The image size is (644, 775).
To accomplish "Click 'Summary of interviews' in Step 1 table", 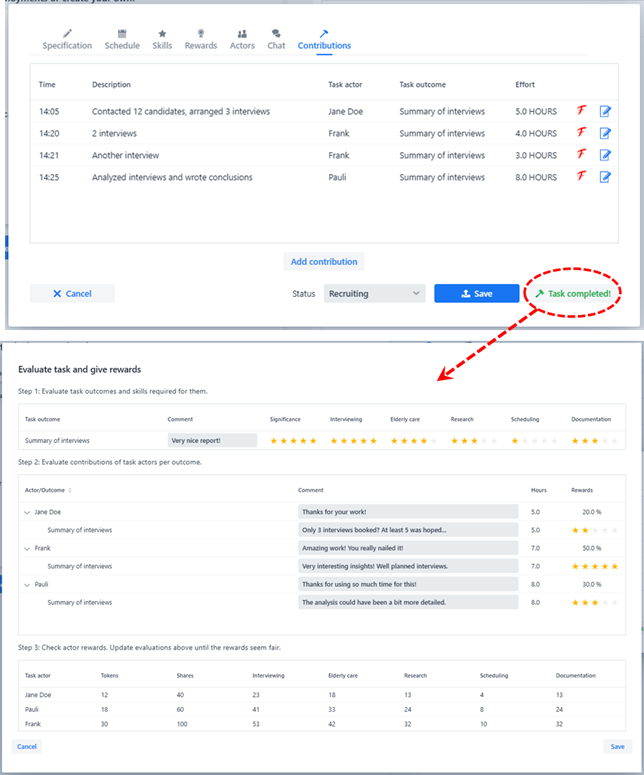I will pos(57,440).
